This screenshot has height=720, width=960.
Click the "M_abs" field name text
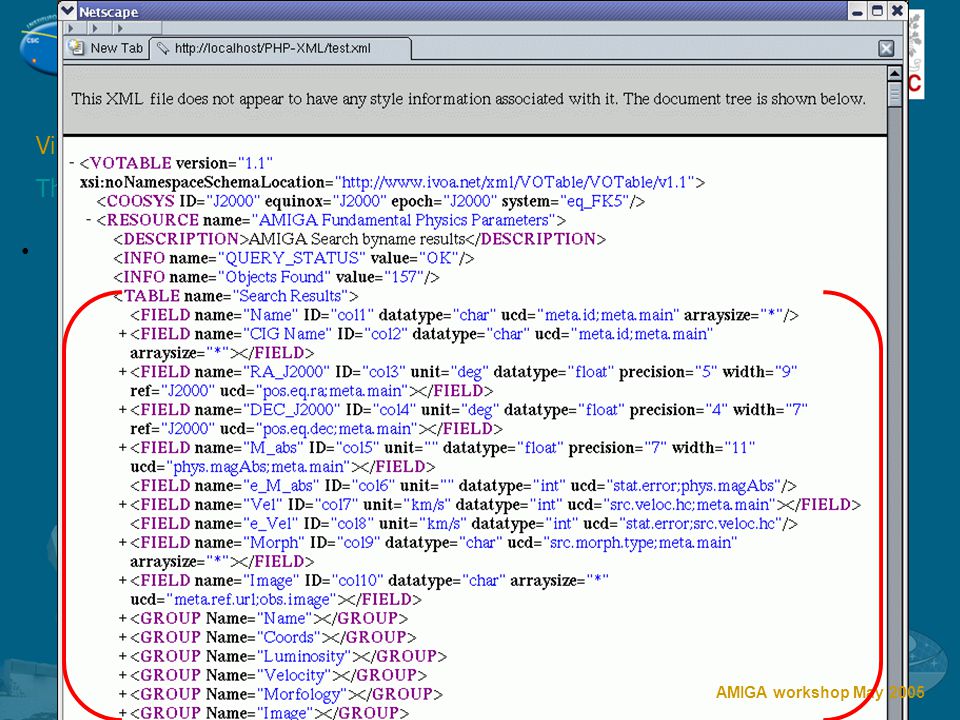[x=273, y=448]
